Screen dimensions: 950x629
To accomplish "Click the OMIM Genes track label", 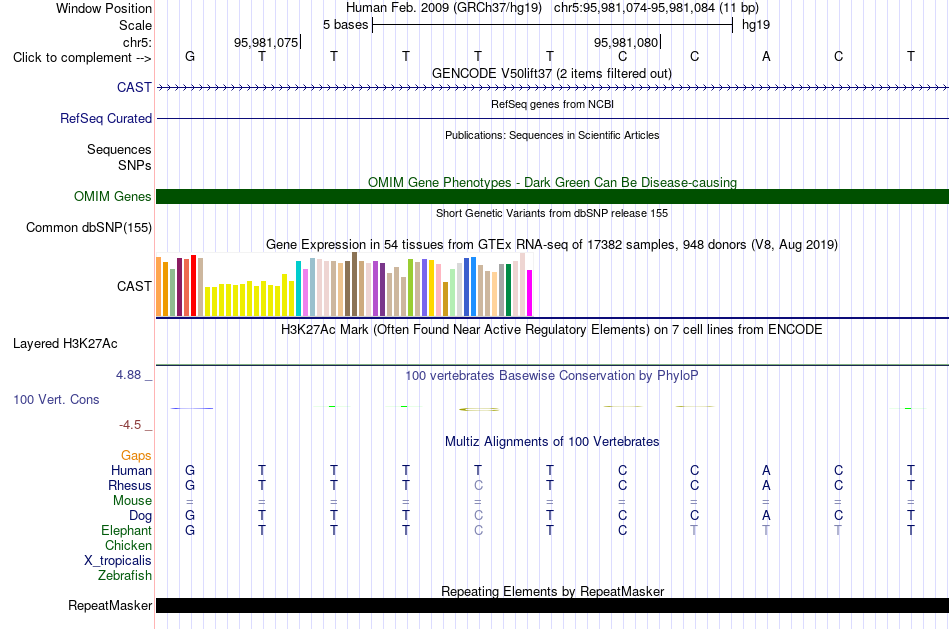I will pyautogui.click(x=112, y=196).
